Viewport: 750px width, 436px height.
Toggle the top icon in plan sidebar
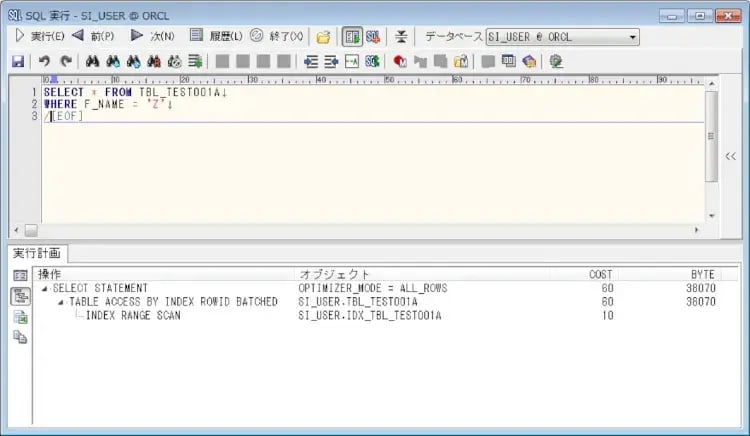(x=20, y=275)
